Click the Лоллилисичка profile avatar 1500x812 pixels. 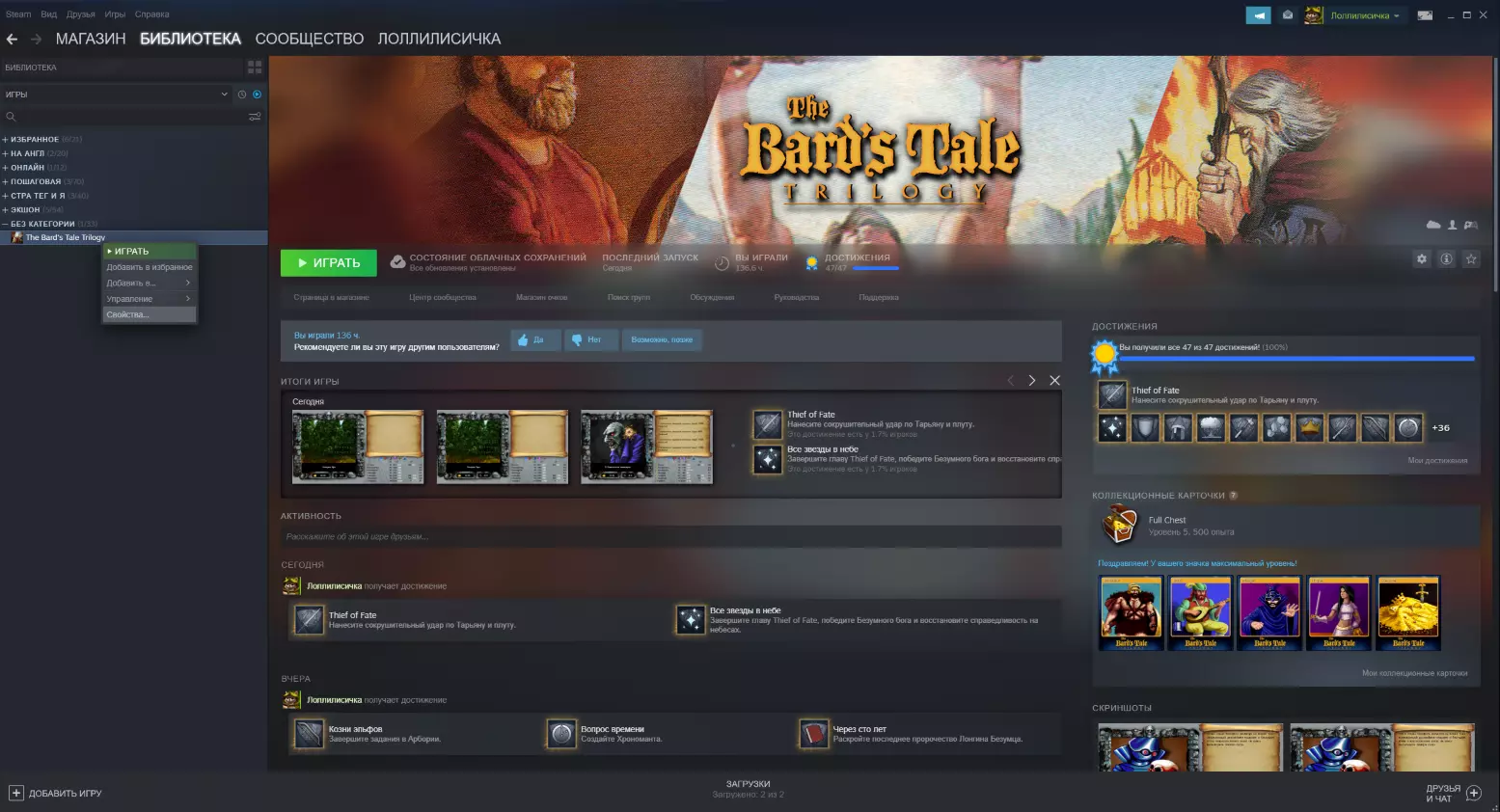(1313, 15)
